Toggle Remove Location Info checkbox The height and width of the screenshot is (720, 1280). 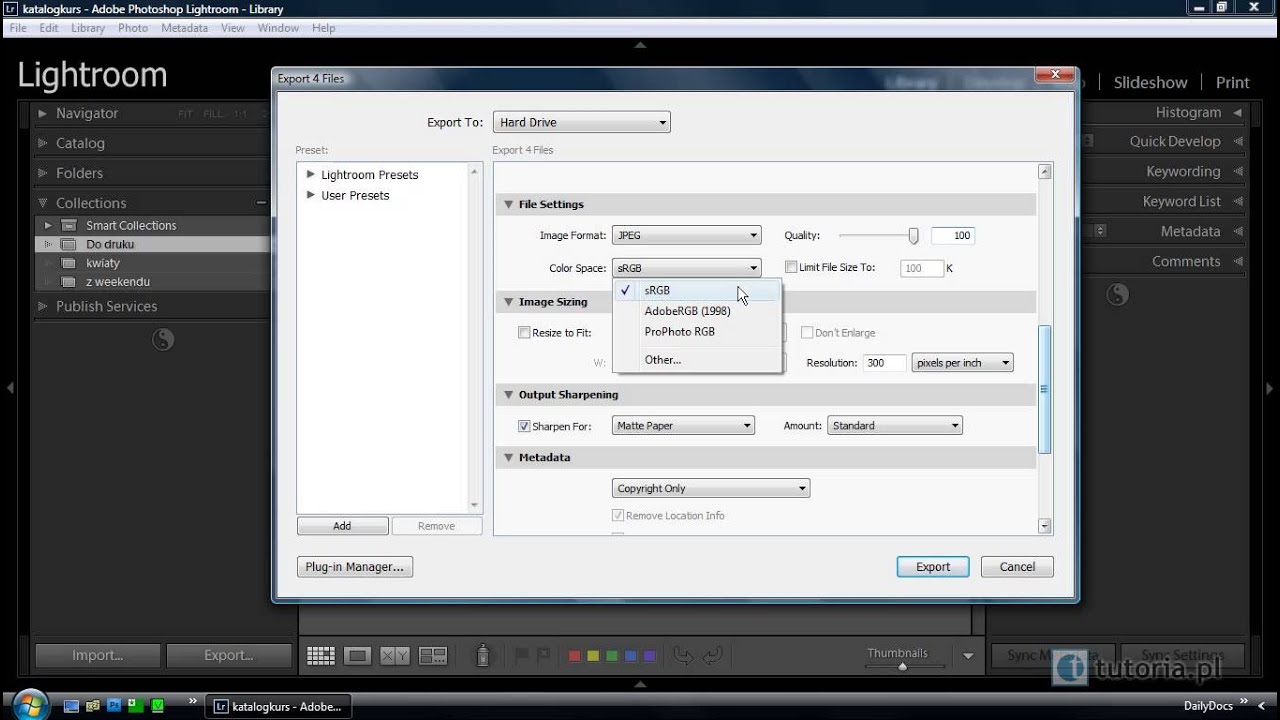tap(618, 516)
